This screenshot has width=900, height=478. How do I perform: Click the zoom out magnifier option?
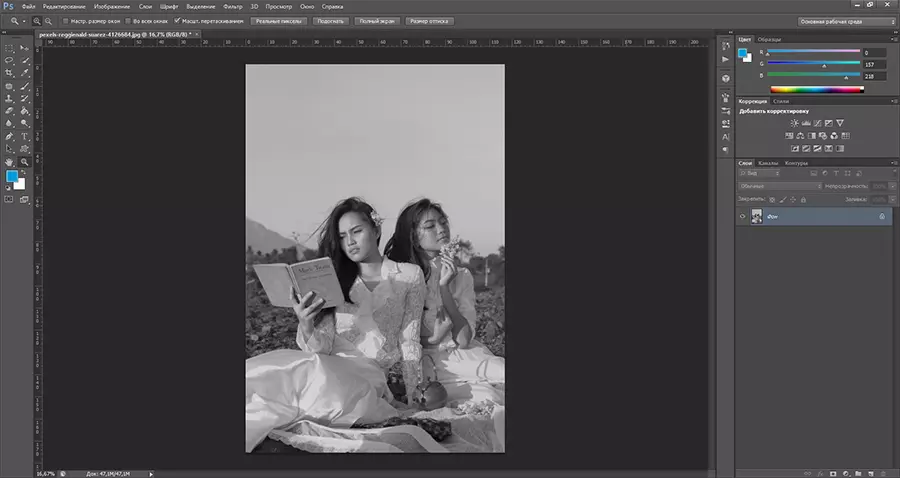tap(49, 20)
